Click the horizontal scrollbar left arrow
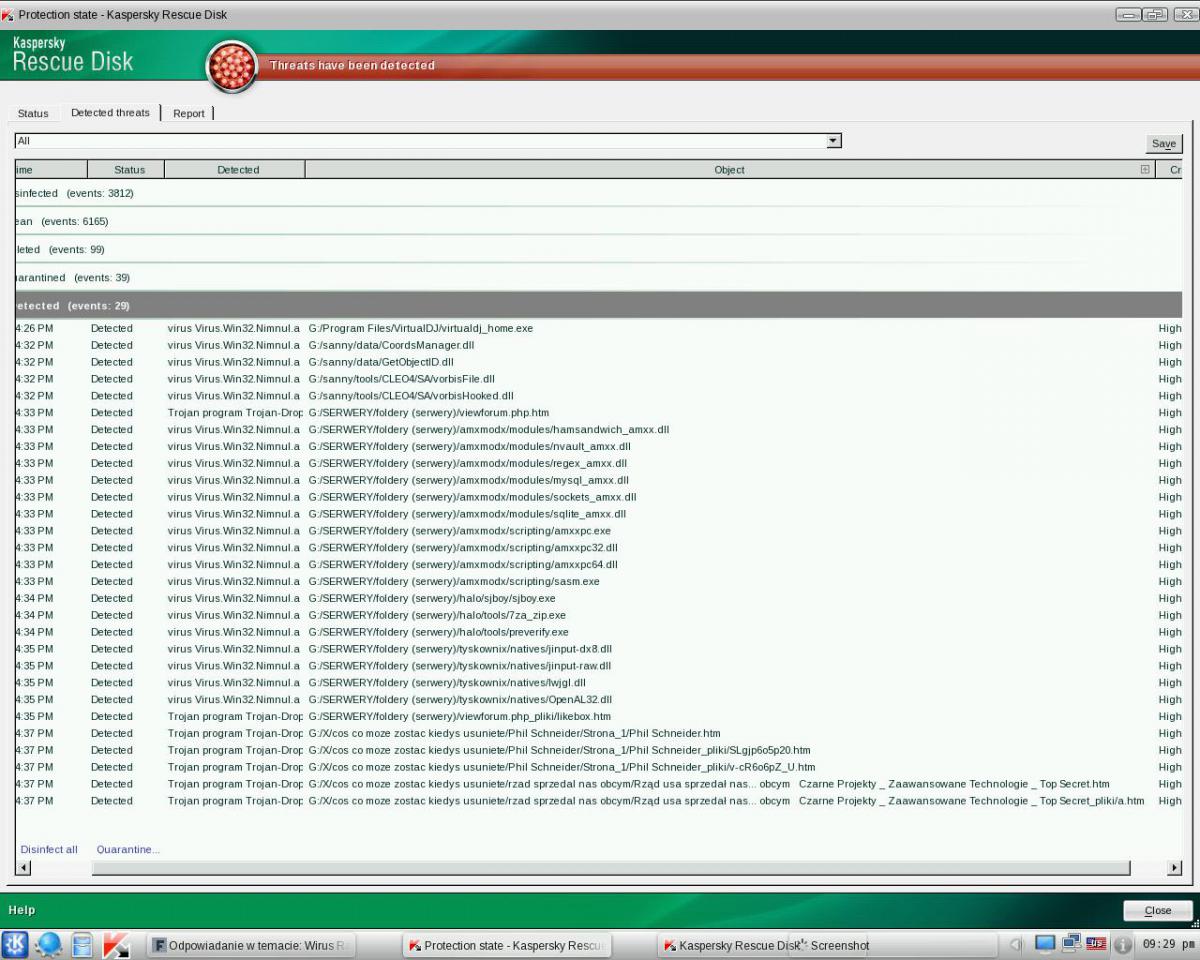 [23, 868]
